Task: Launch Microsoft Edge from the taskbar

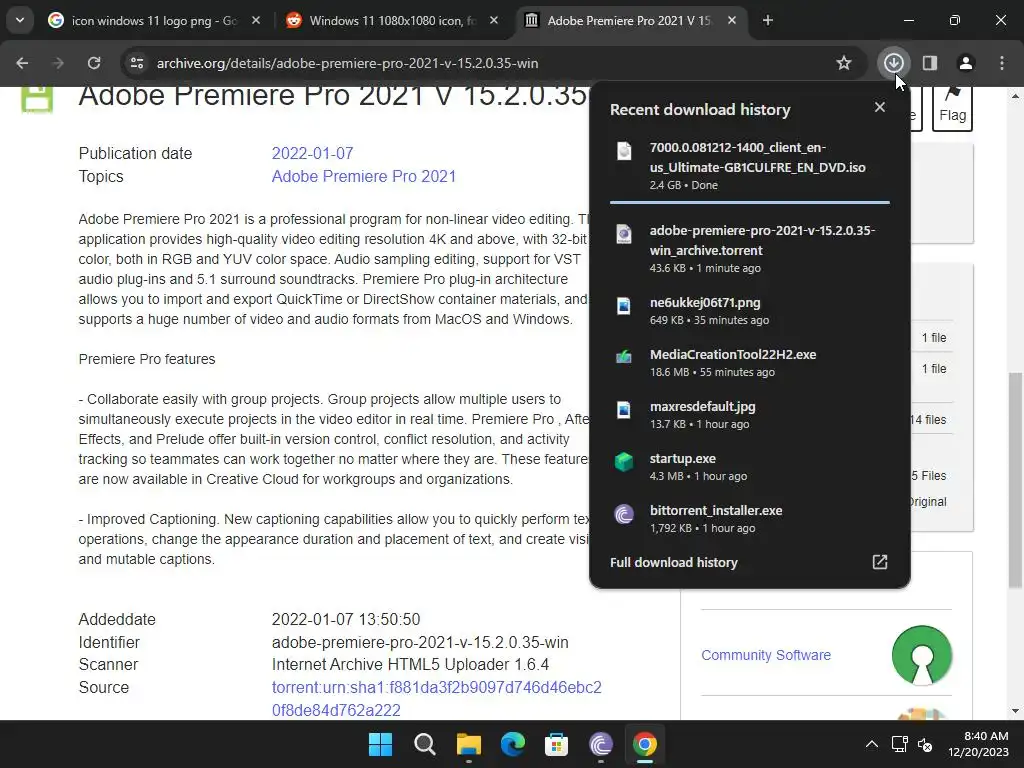Action: tap(513, 744)
